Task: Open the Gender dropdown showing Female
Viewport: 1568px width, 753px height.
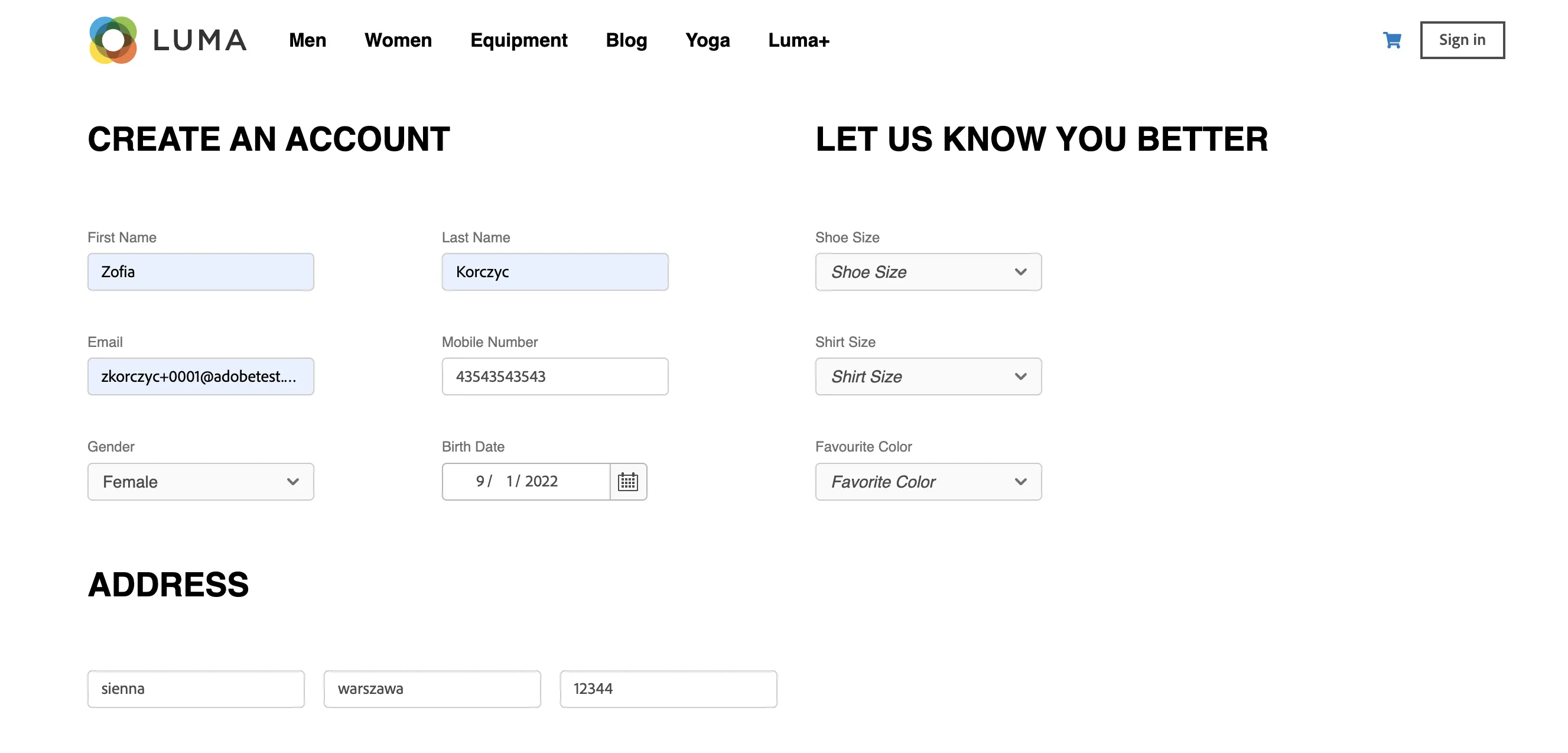Action: 201,482
